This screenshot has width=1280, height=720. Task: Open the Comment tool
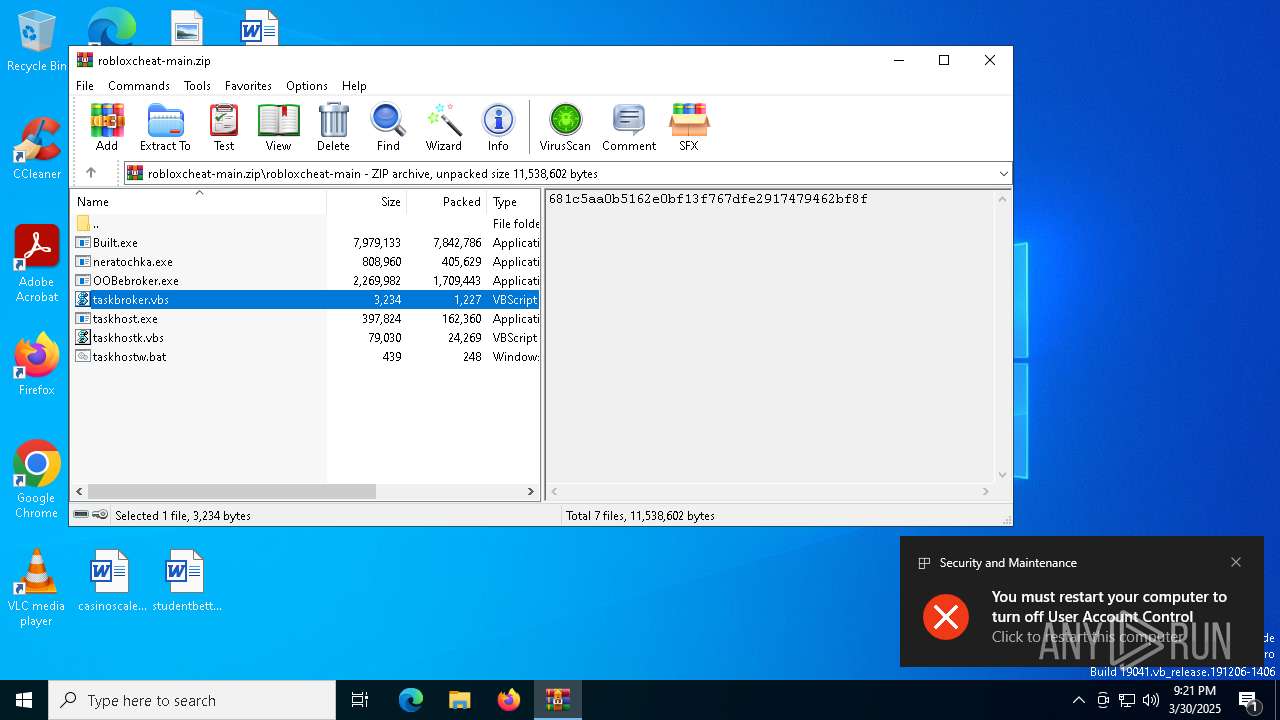(629, 127)
